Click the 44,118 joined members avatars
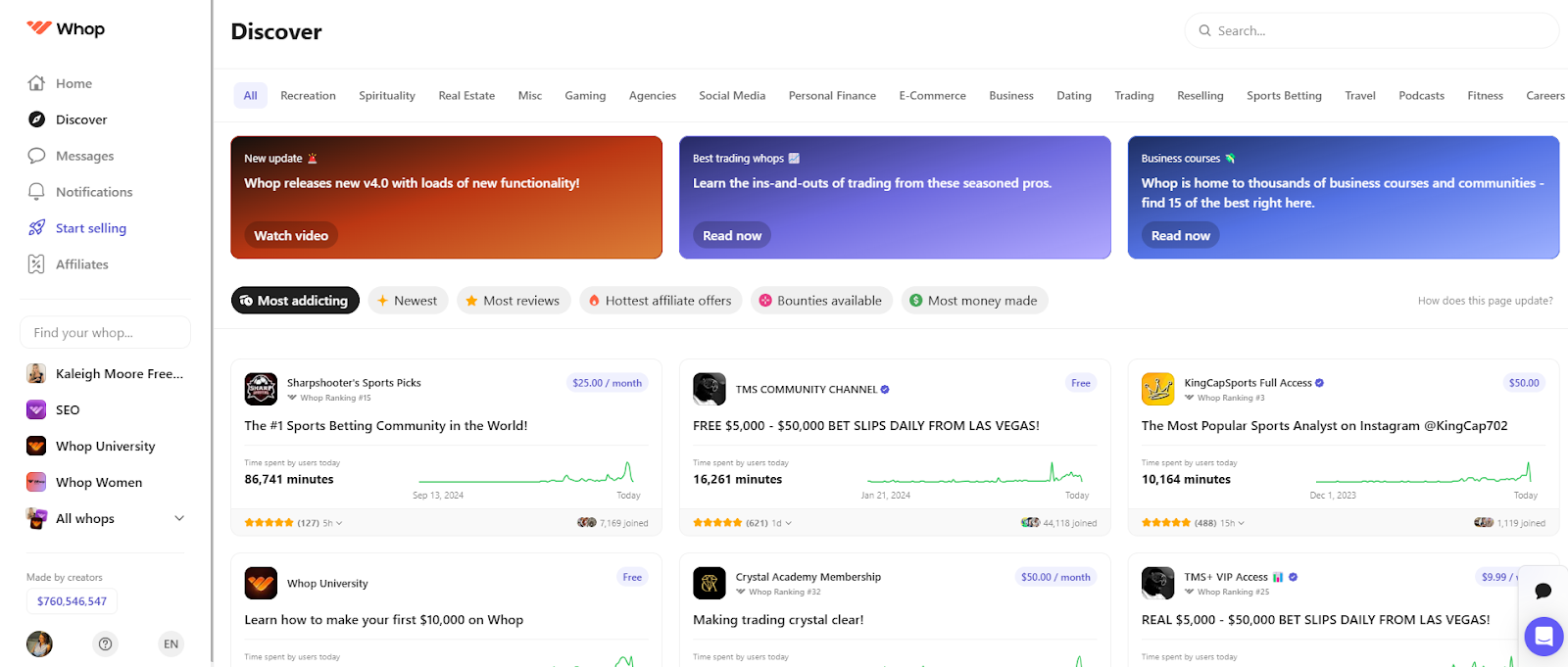 click(x=1031, y=523)
